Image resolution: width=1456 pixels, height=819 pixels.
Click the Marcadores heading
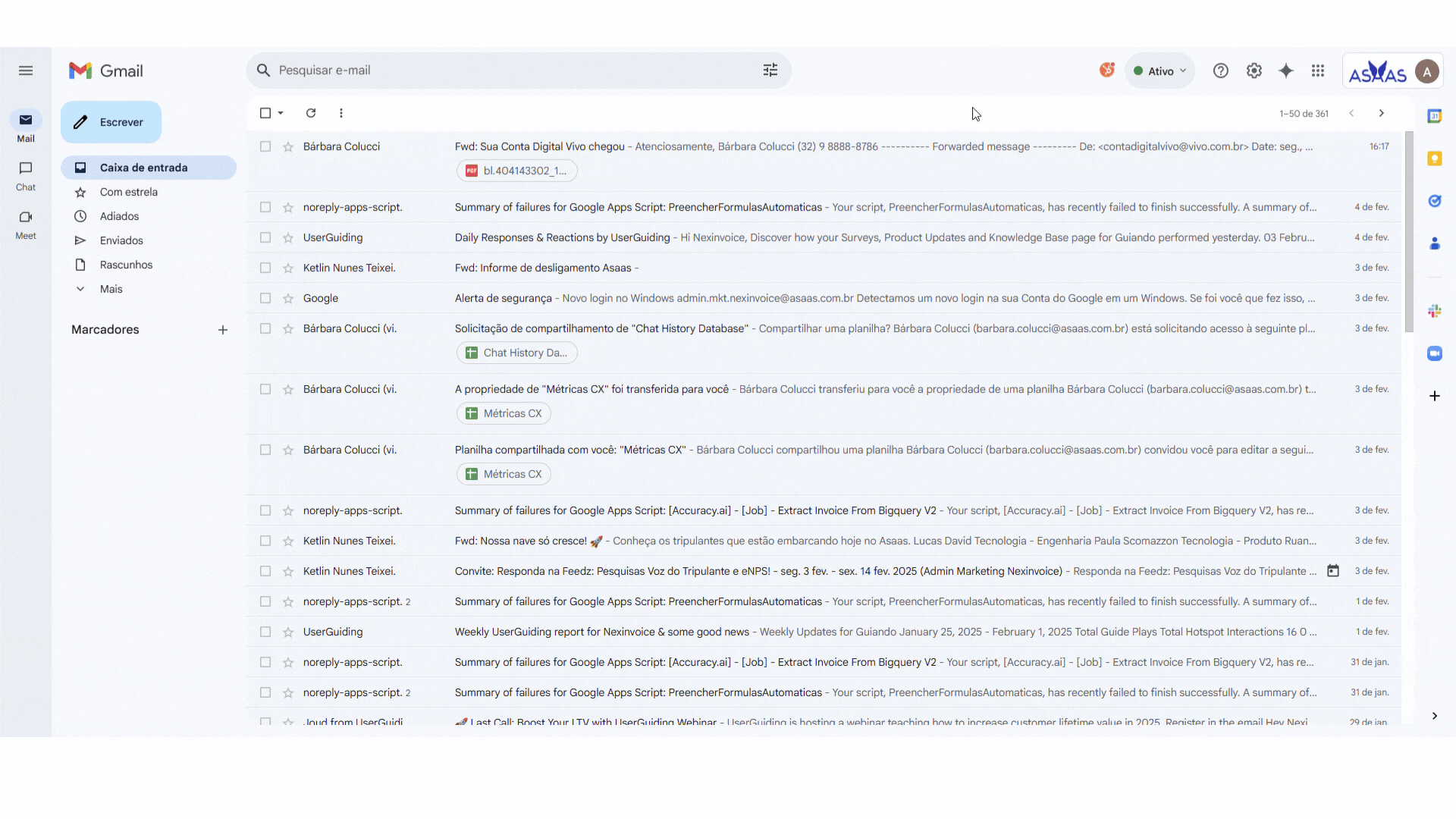click(105, 330)
